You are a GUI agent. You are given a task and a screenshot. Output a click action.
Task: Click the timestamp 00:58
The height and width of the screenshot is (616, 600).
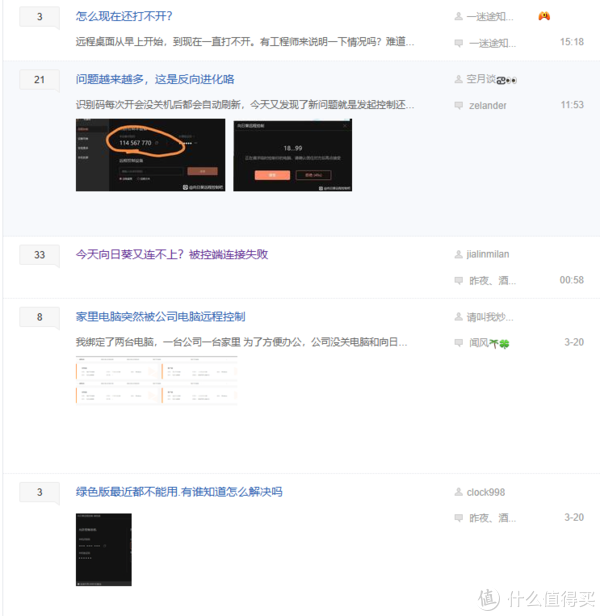point(572,280)
